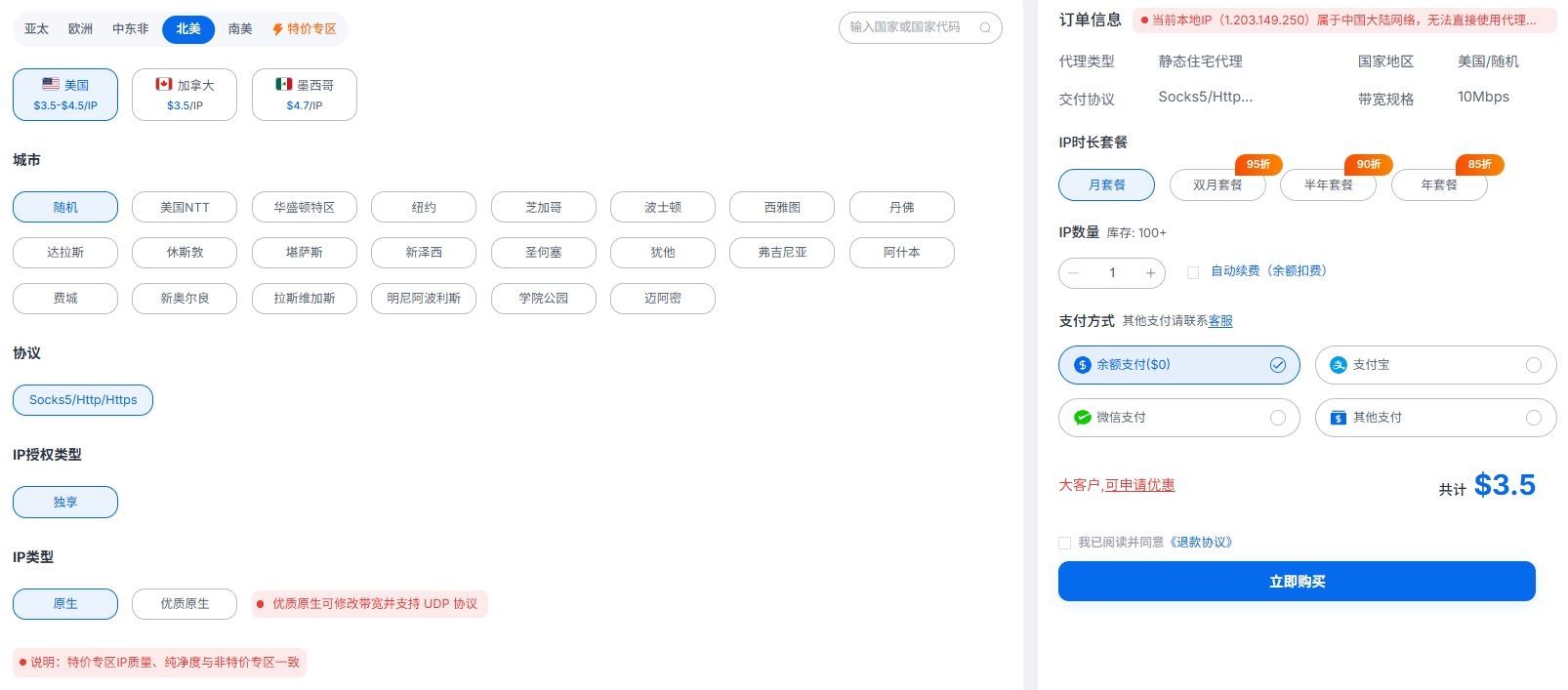Select 余额支付 checked radio
1568x690 pixels.
[1277, 365]
